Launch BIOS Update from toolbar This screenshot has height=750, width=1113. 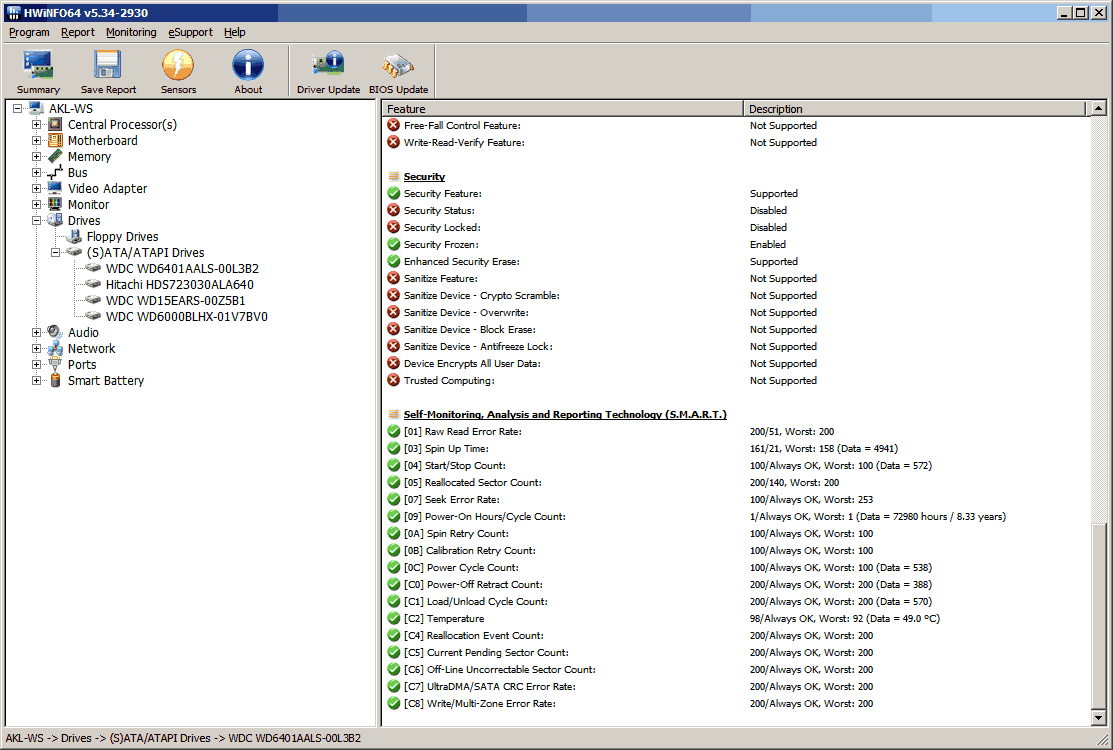click(398, 65)
